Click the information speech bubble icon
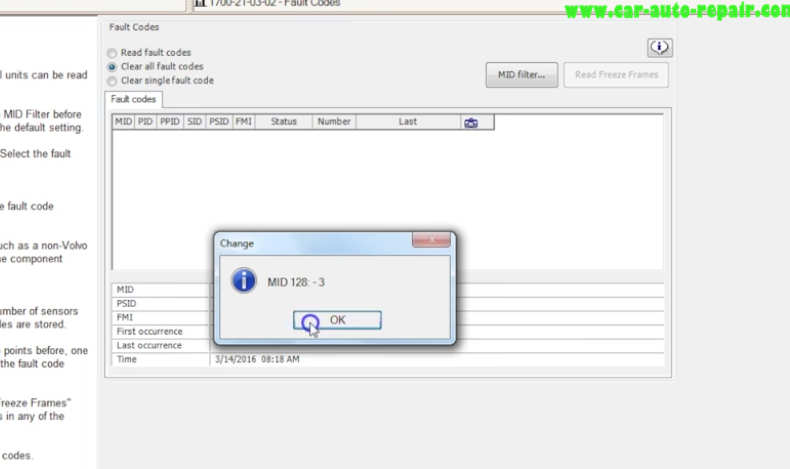Image resolution: width=790 pixels, height=469 pixels. (x=659, y=47)
